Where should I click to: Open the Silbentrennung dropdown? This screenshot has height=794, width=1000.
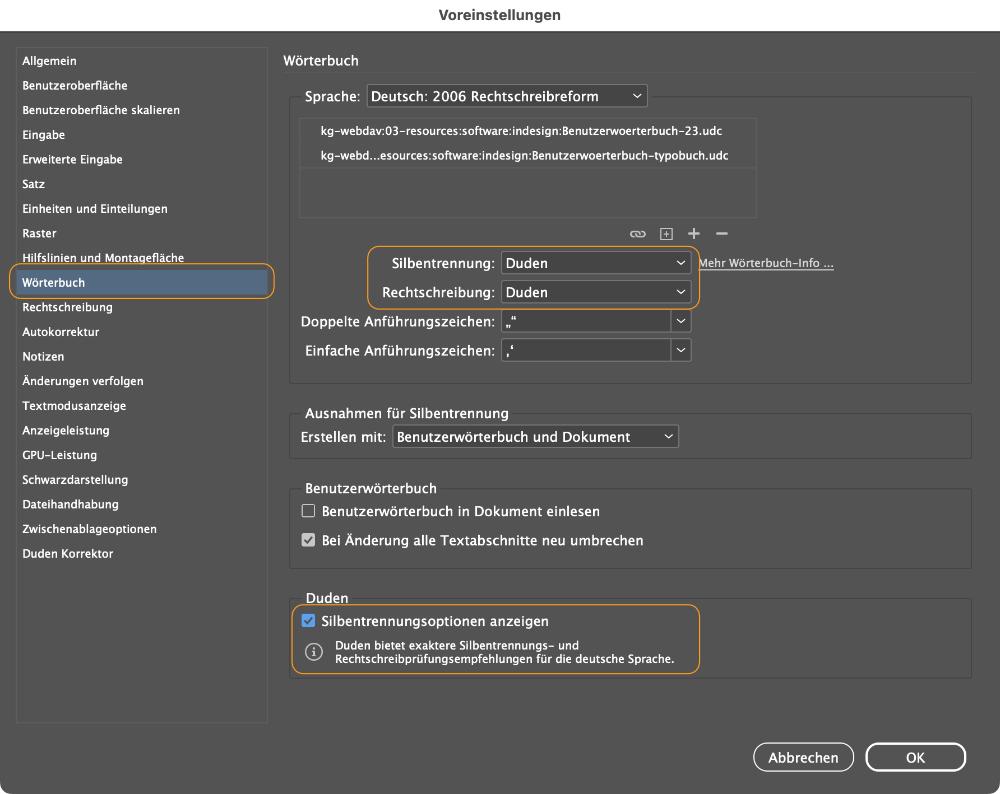[x=596, y=263]
